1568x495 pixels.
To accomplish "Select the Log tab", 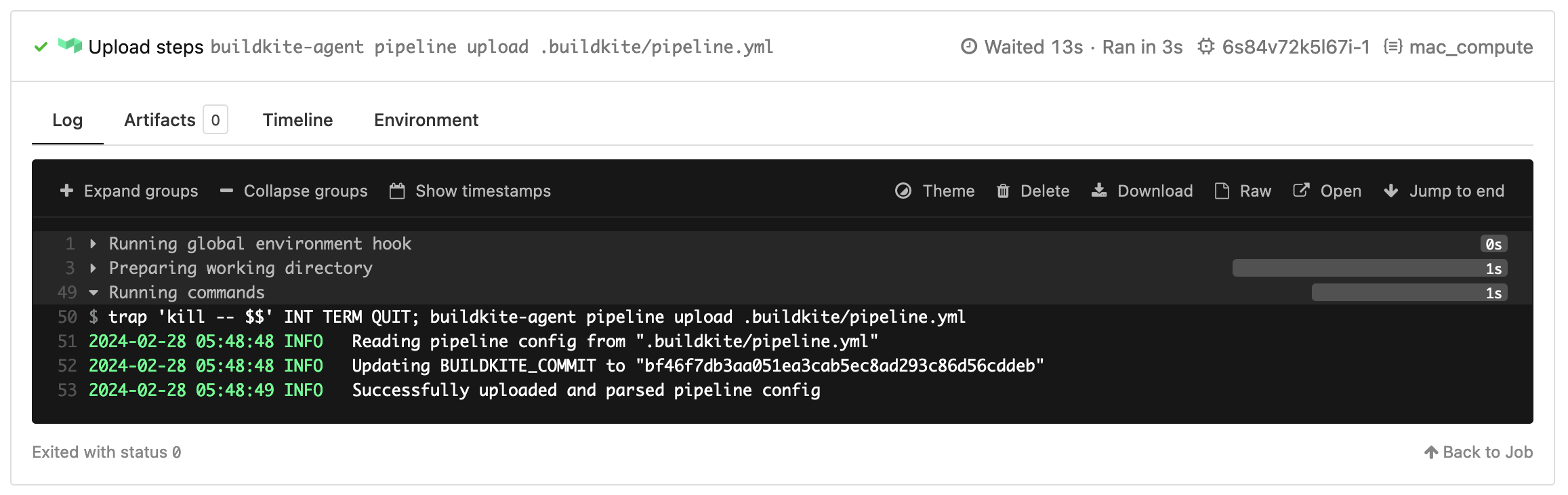I will click(67, 120).
